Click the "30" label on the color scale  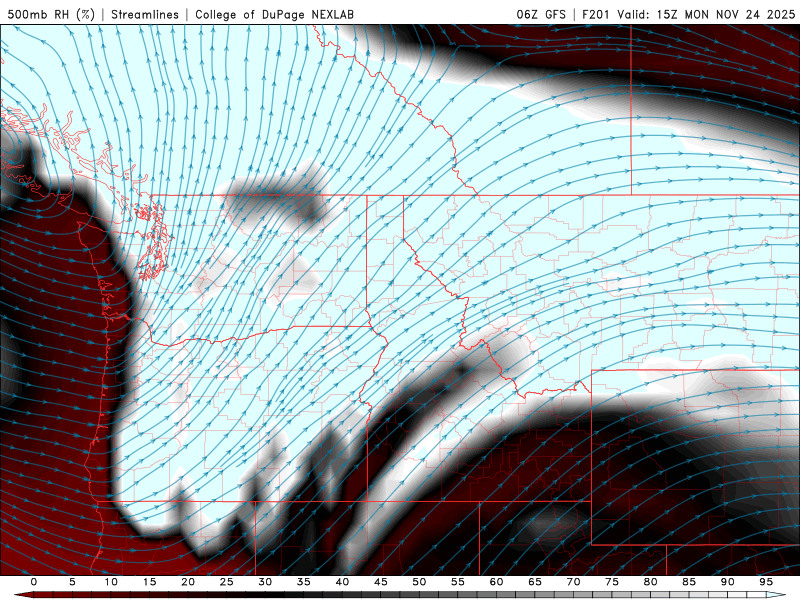(265, 582)
